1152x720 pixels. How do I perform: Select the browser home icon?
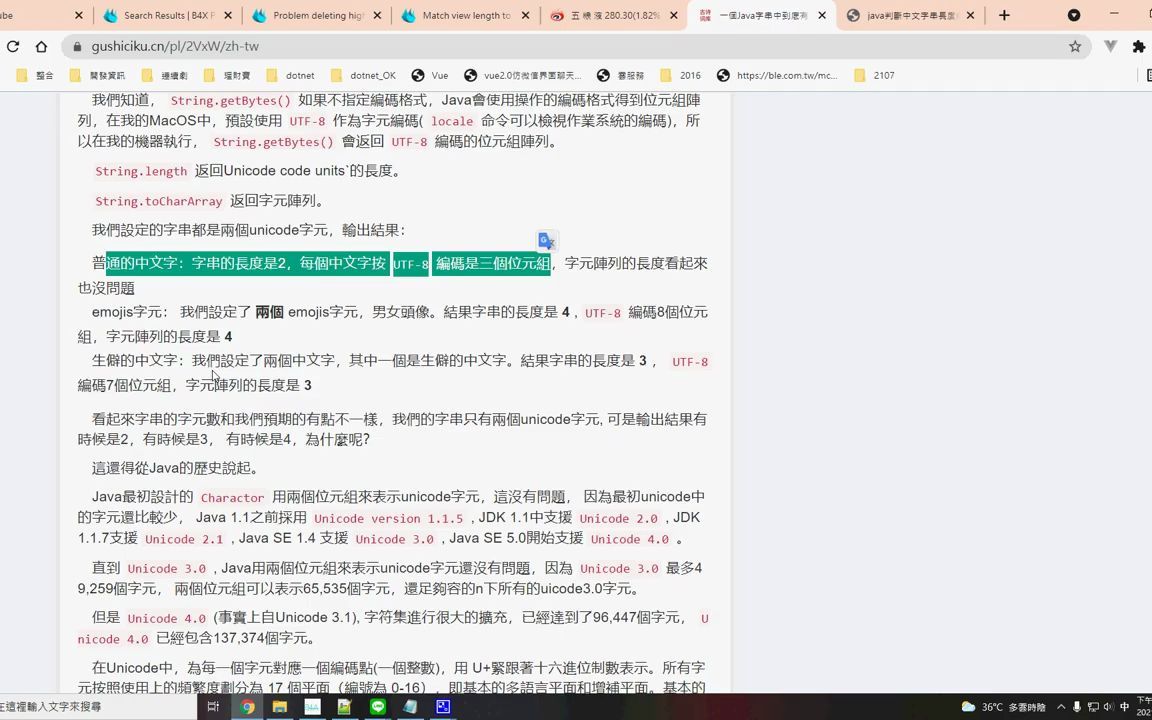[40, 46]
